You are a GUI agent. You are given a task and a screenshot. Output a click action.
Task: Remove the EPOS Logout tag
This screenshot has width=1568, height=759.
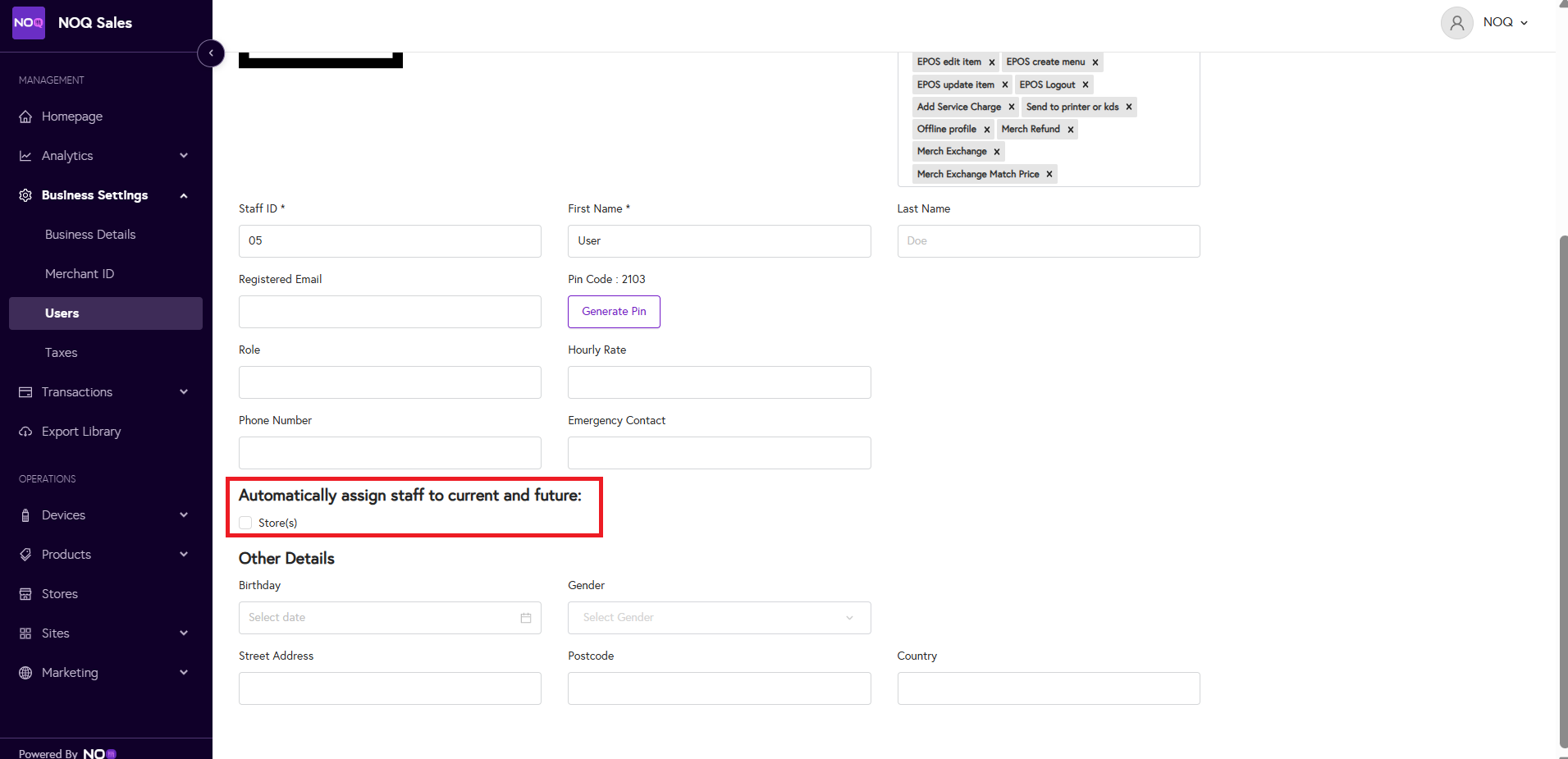pos(1086,85)
